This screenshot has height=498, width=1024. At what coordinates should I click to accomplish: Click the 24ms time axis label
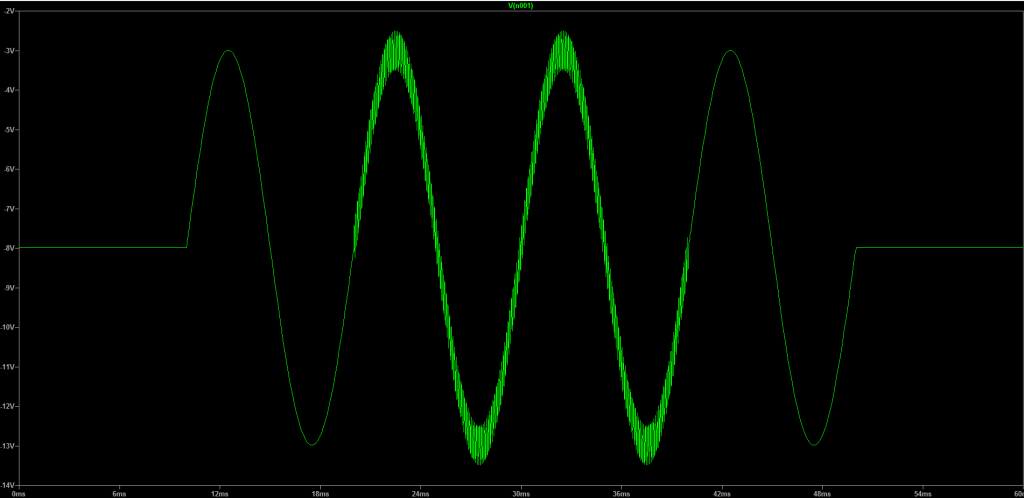coord(420,493)
